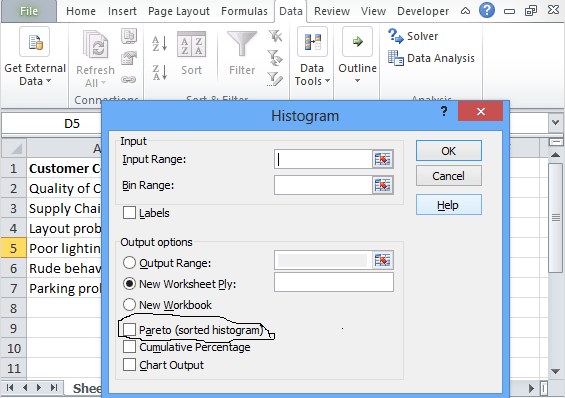Viewport: 565px width, 398px height.
Task: Switch to the Formulas ribbon tab
Action: (244, 11)
